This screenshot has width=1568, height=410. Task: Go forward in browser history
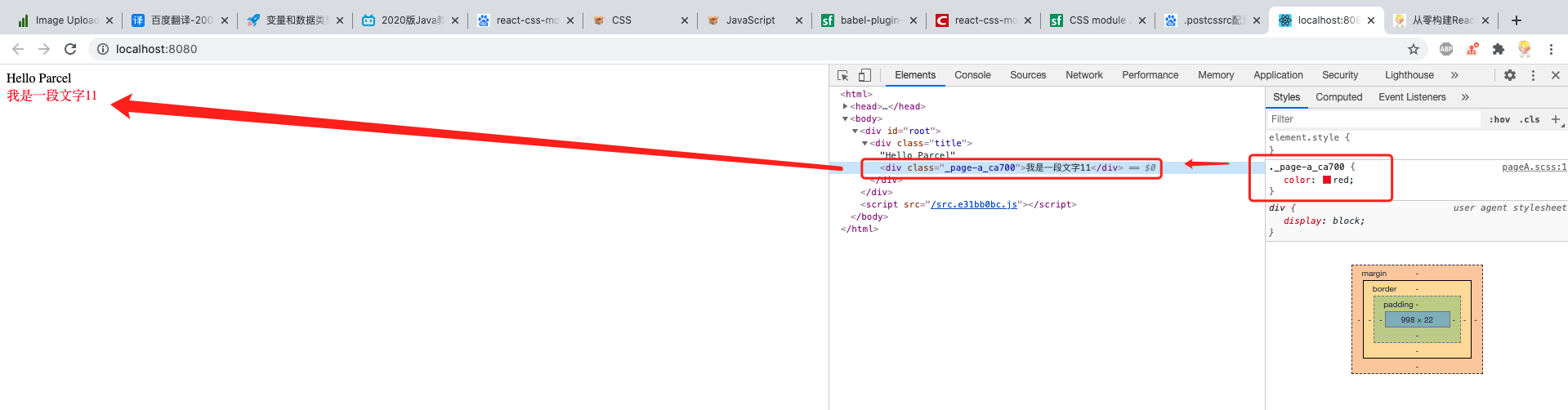44,49
